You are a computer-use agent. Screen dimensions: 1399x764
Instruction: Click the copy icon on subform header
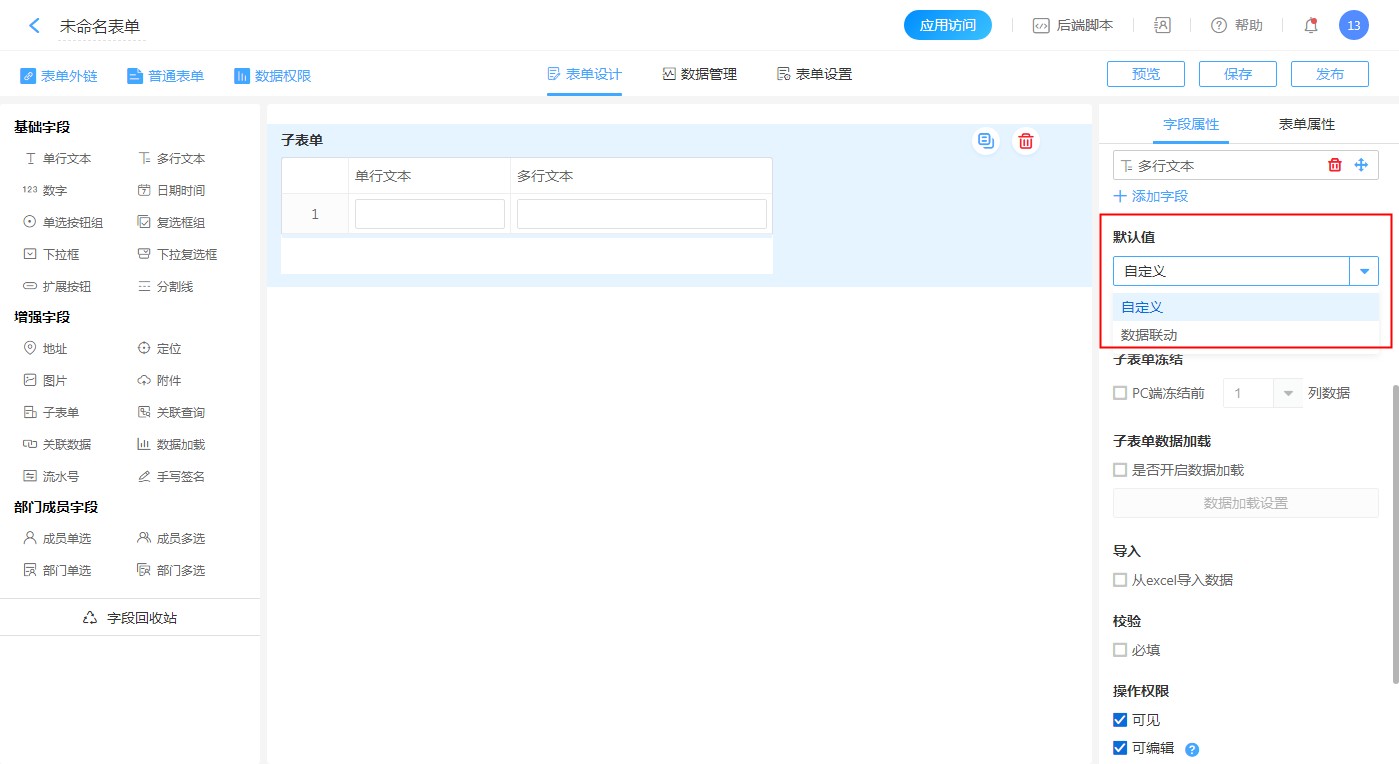point(986,141)
